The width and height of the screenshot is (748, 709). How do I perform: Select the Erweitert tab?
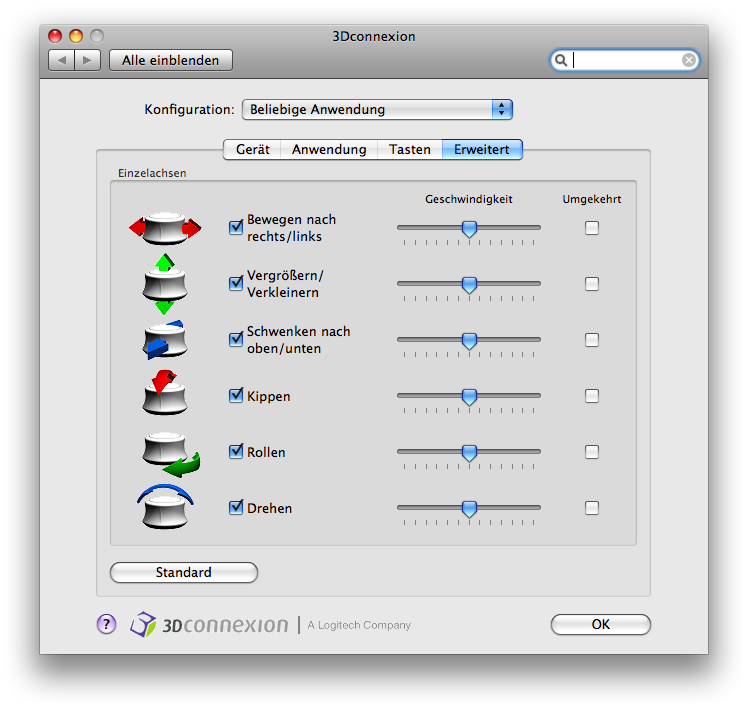click(482, 149)
